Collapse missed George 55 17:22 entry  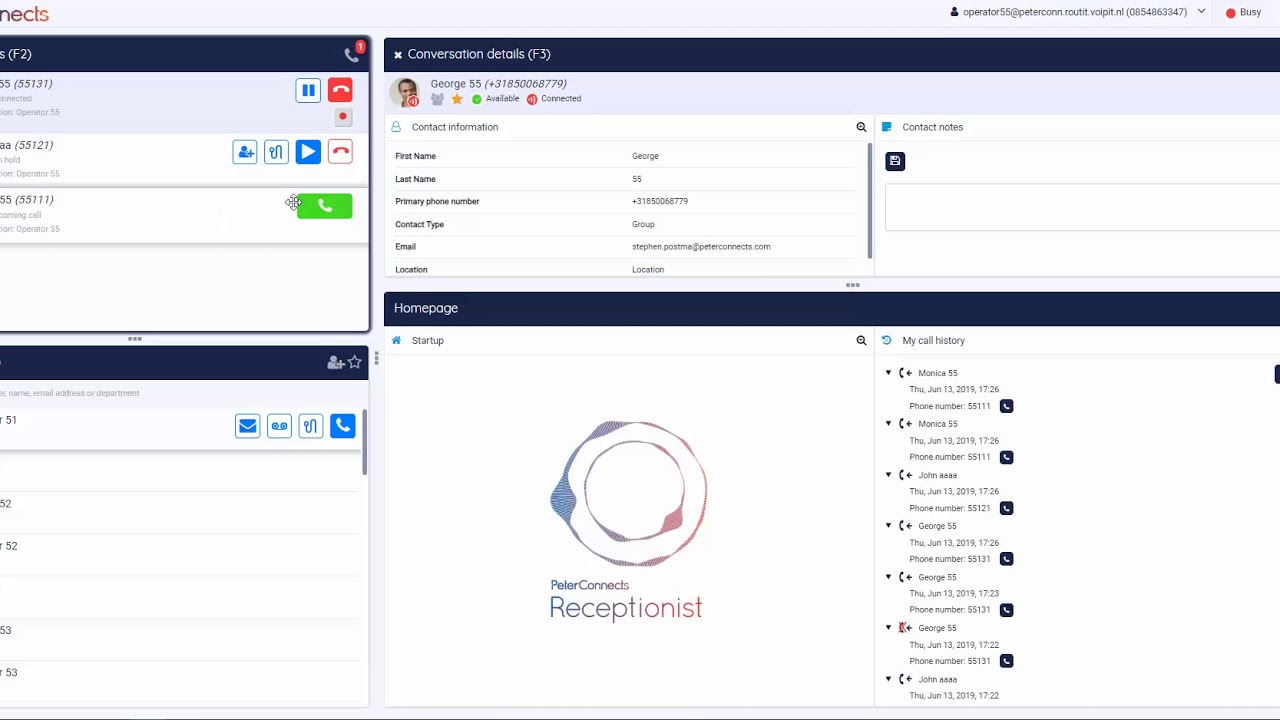pyautogui.click(x=888, y=628)
